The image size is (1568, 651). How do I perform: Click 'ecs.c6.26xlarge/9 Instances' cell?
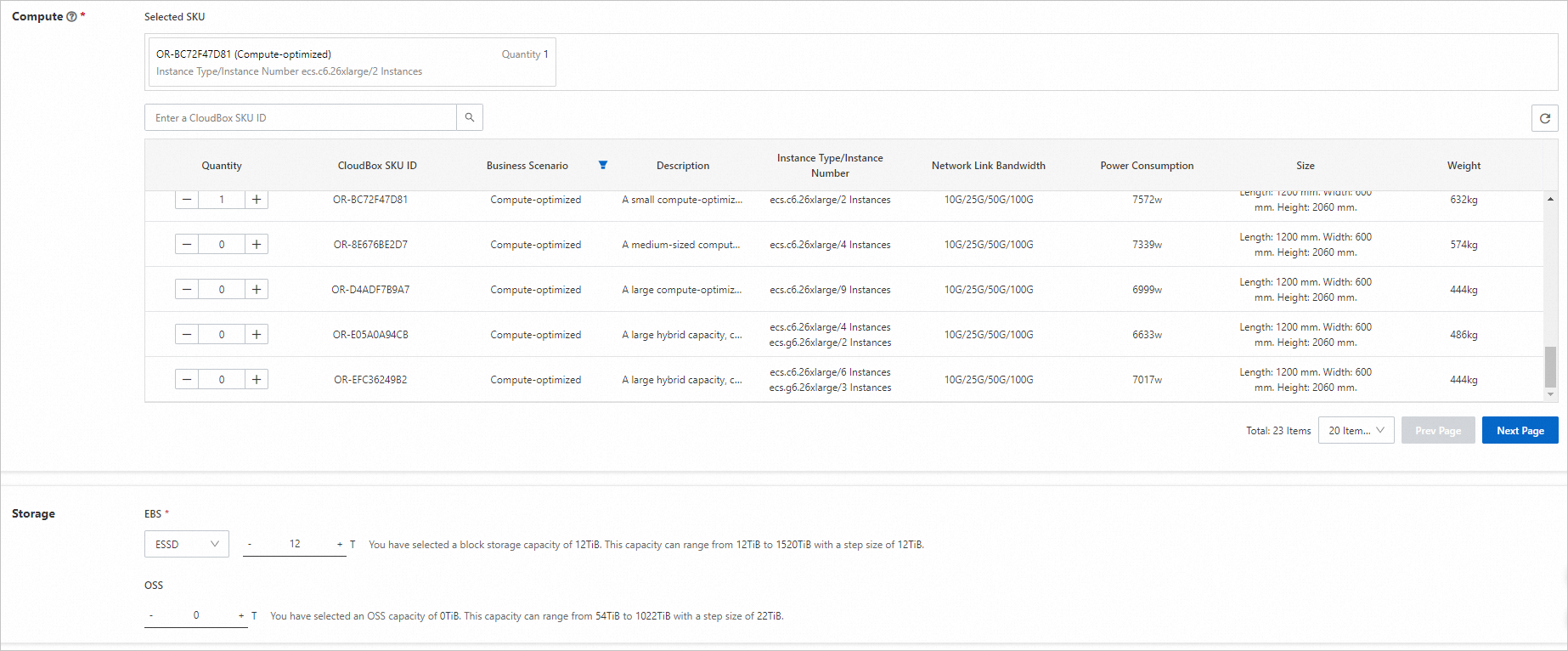click(830, 290)
